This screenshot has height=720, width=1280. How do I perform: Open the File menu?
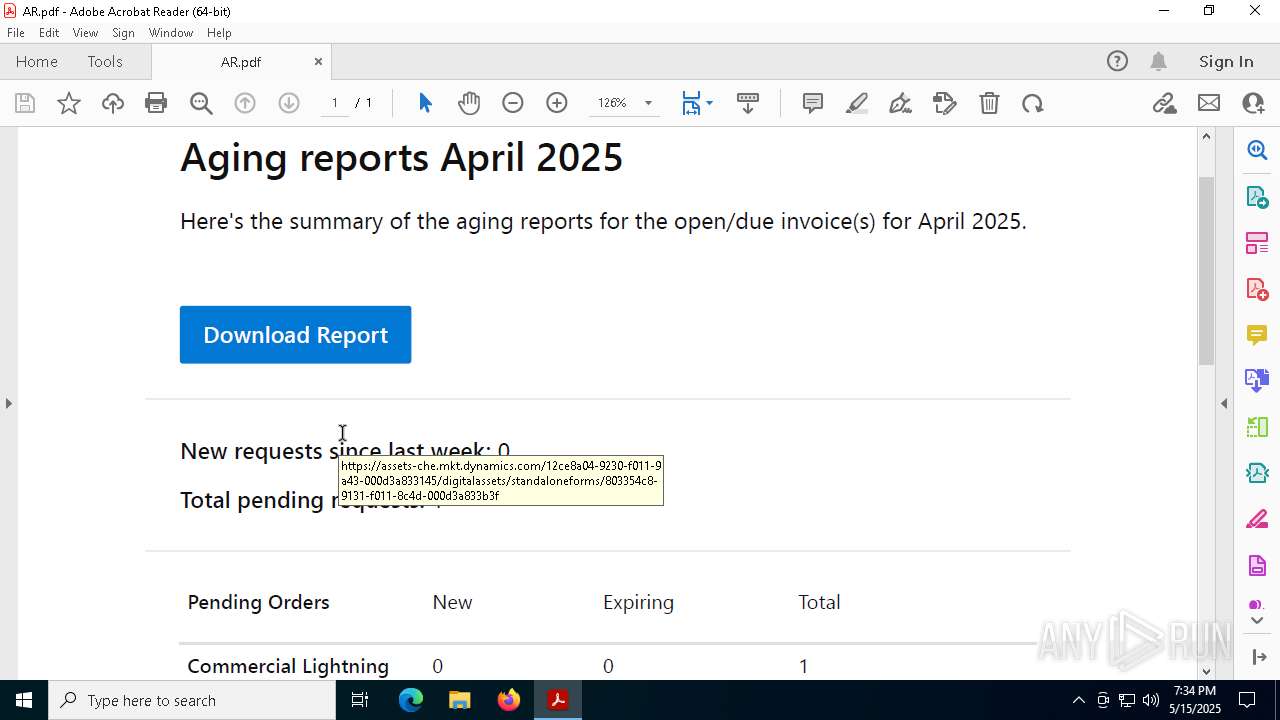pos(16,33)
